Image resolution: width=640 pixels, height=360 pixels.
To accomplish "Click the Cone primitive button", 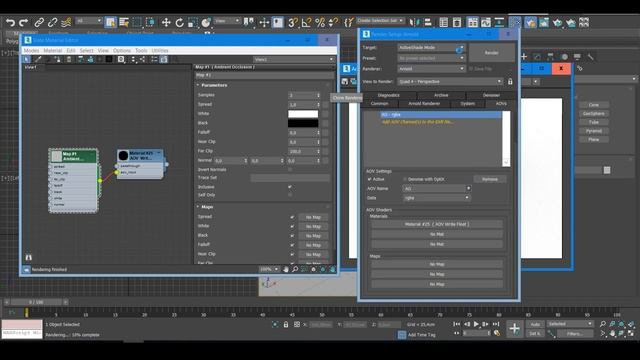I will [593, 105].
